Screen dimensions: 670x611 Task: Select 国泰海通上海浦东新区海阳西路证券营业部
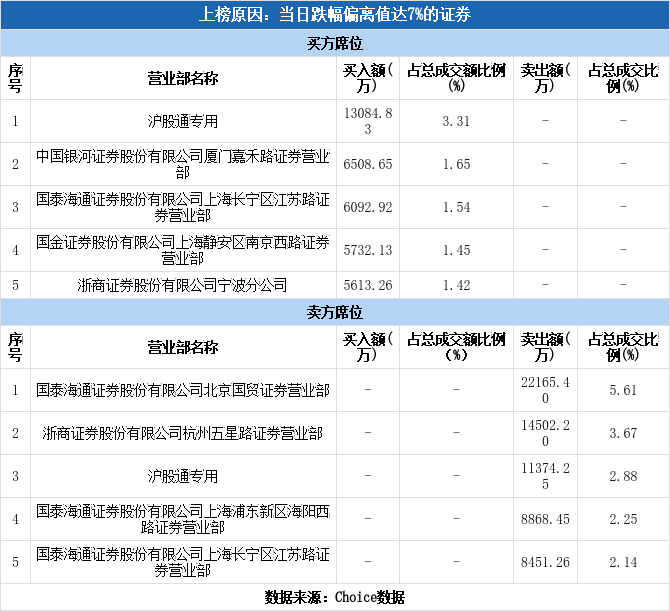point(183,519)
